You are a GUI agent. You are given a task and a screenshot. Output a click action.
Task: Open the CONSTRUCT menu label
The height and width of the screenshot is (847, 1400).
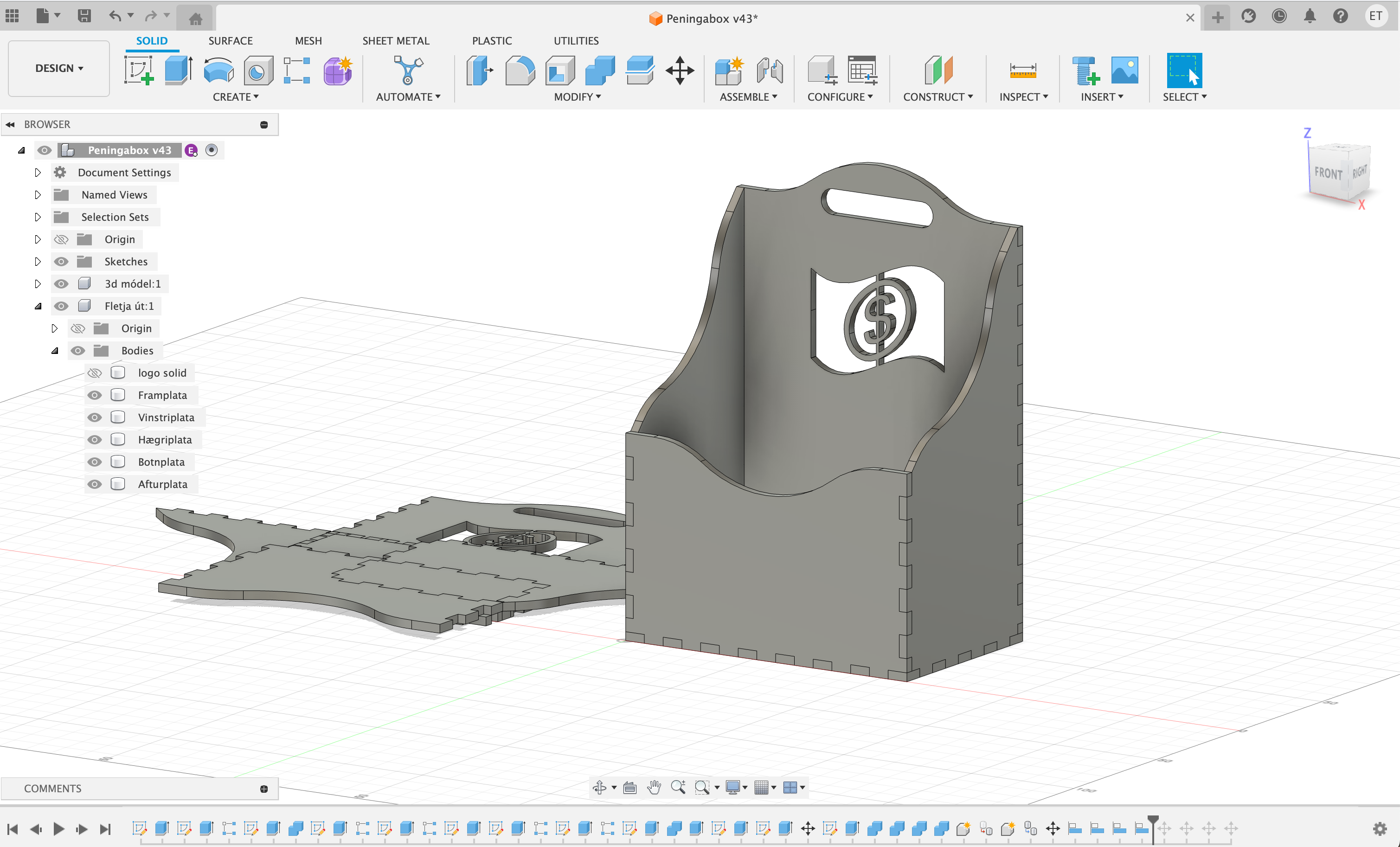click(938, 97)
